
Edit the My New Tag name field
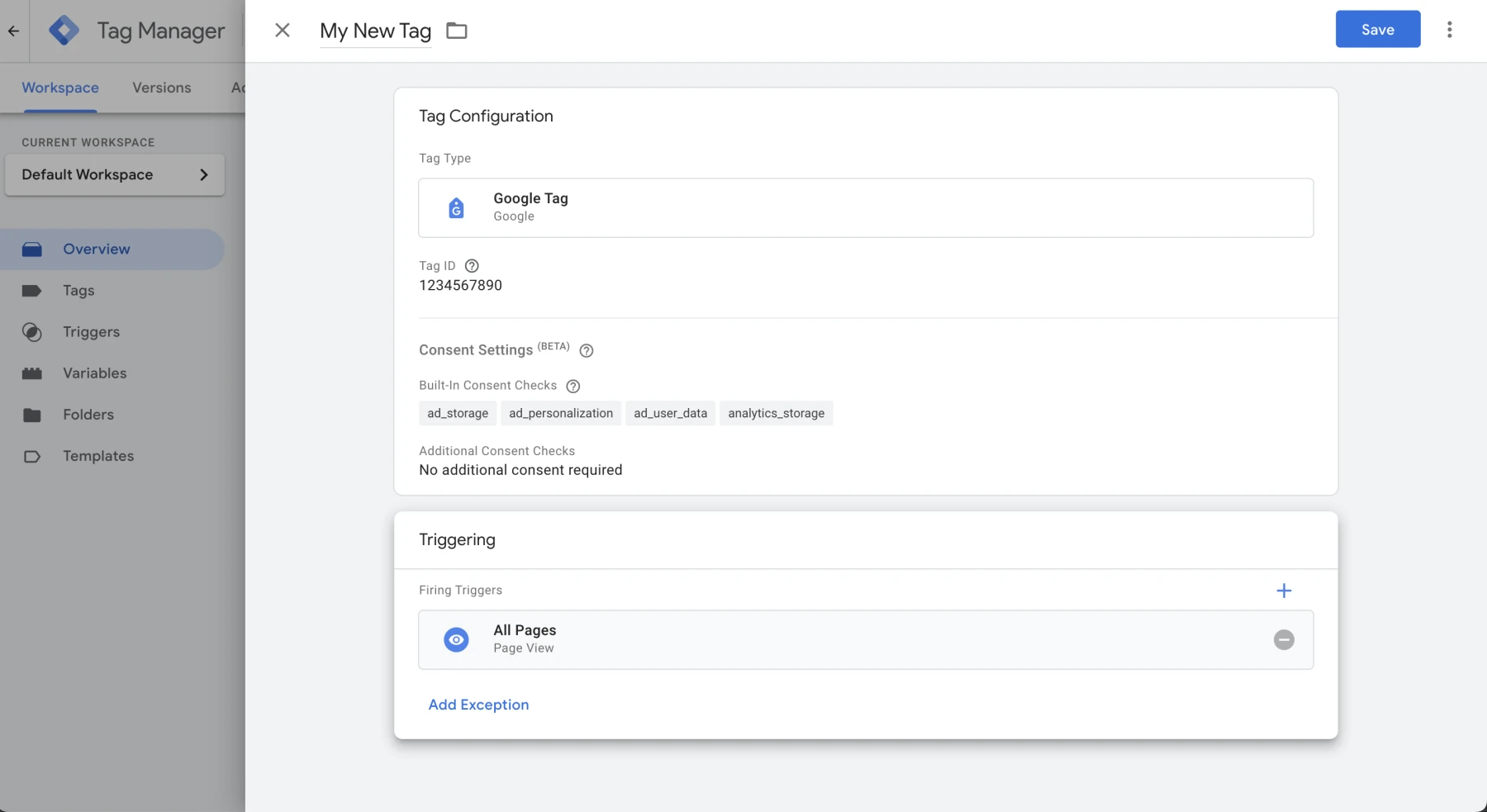(x=376, y=31)
